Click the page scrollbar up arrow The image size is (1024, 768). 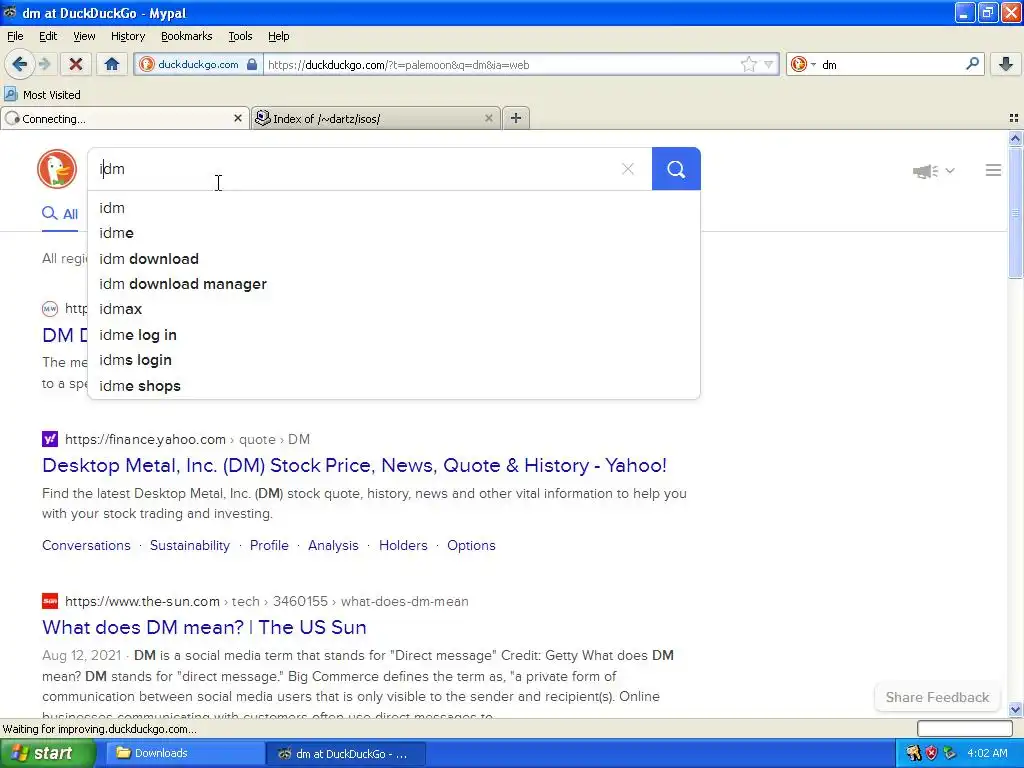click(1015, 138)
